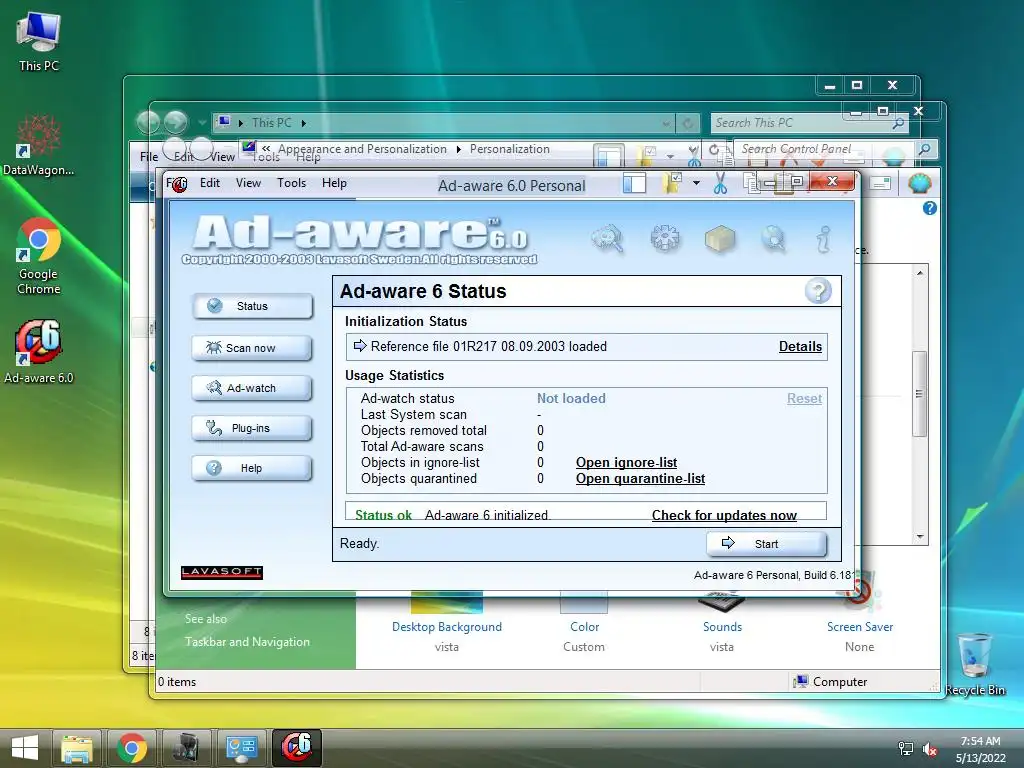Click the Back button in This PC window
The height and width of the screenshot is (768, 1024).
click(148, 122)
